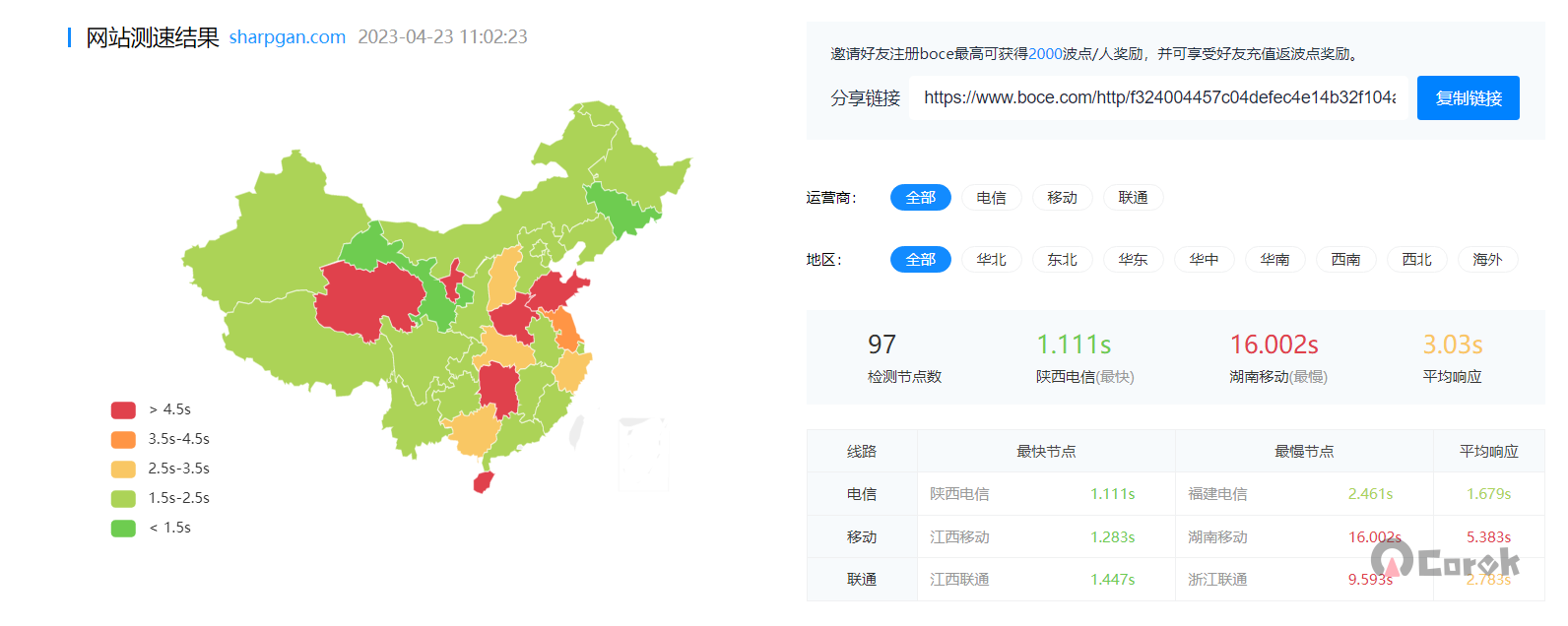Select the 电信 carrier filter
Image resolution: width=1568 pixels, height=626 pixels.
(991, 198)
